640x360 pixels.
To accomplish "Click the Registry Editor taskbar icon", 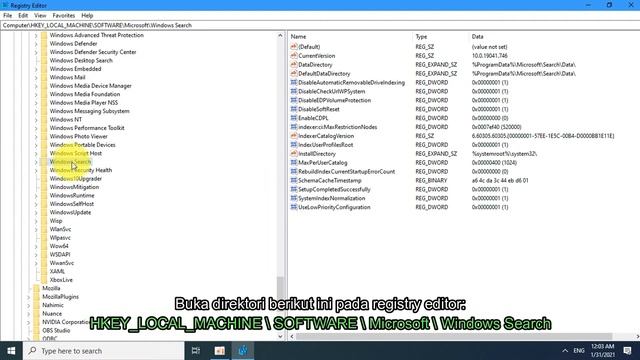I will [243, 351].
